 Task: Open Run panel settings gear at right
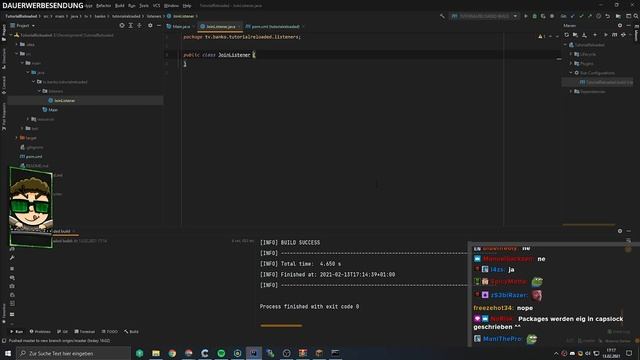tap(620, 231)
